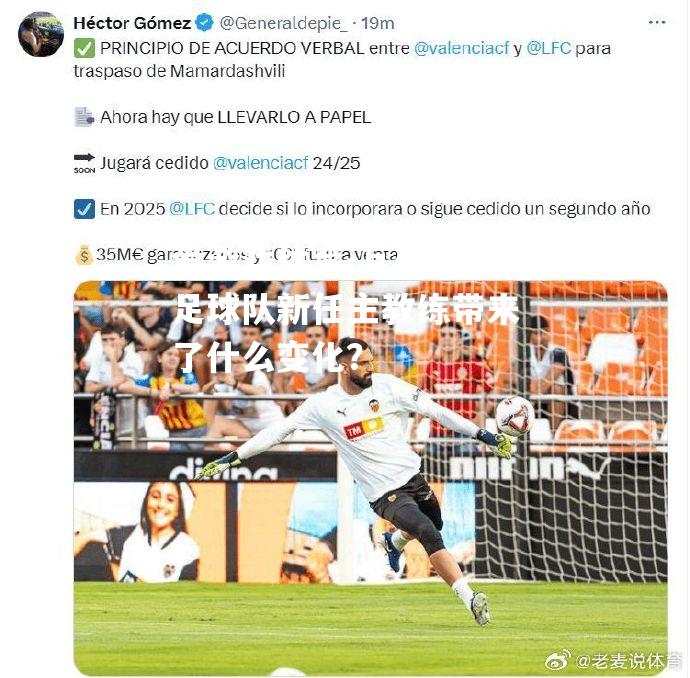Image resolution: width=690 pixels, height=678 pixels.
Task: Open the @Generaldepie_ handle link
Action: [283, 23]
